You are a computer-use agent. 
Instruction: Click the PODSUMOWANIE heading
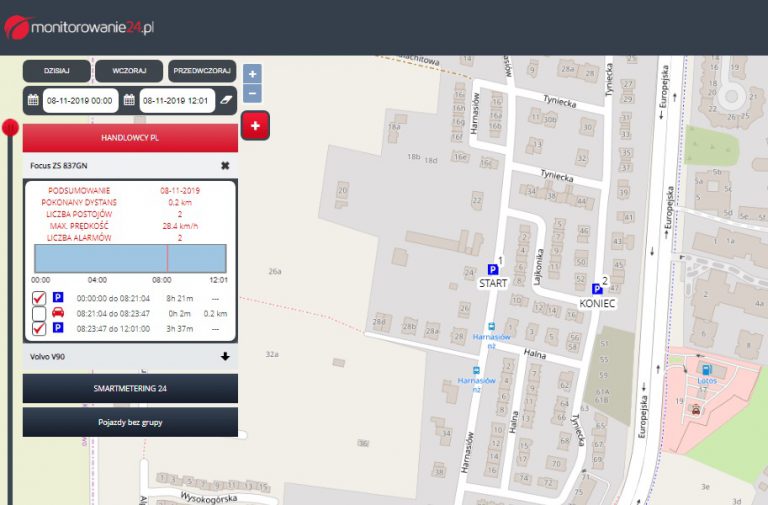click(x=79, y=191)
